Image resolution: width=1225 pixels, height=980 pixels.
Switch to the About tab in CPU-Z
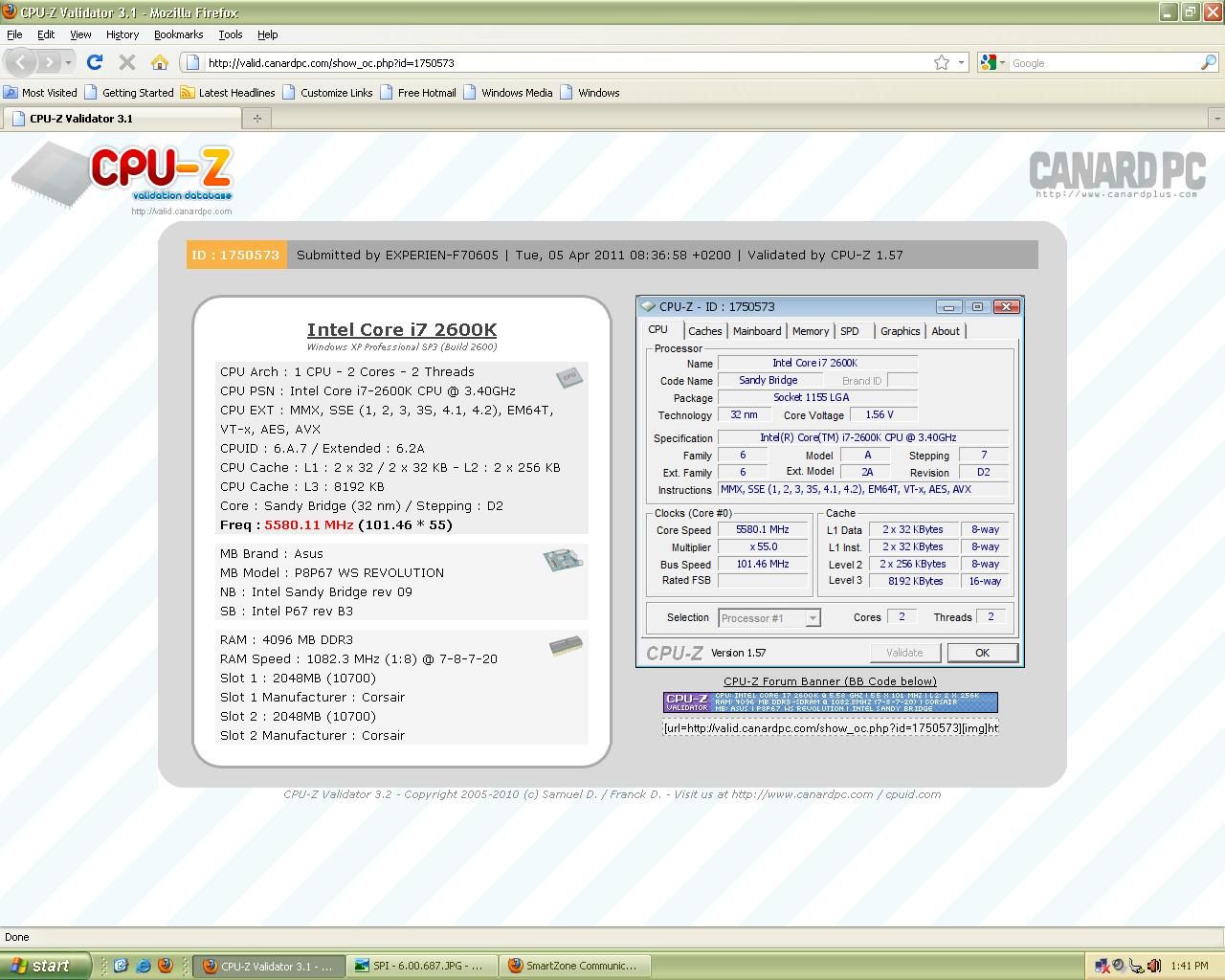tap(946, 331)
